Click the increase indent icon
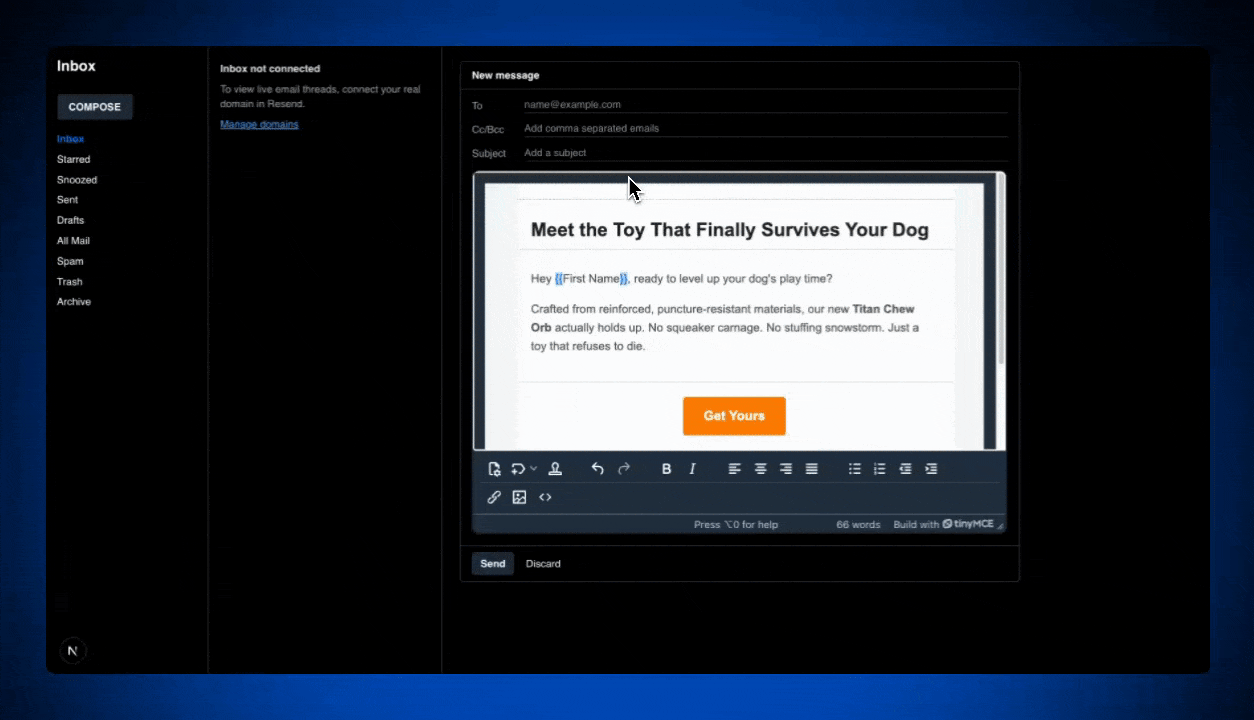Viewport: 1254px width, 720px height. [931, 468]
